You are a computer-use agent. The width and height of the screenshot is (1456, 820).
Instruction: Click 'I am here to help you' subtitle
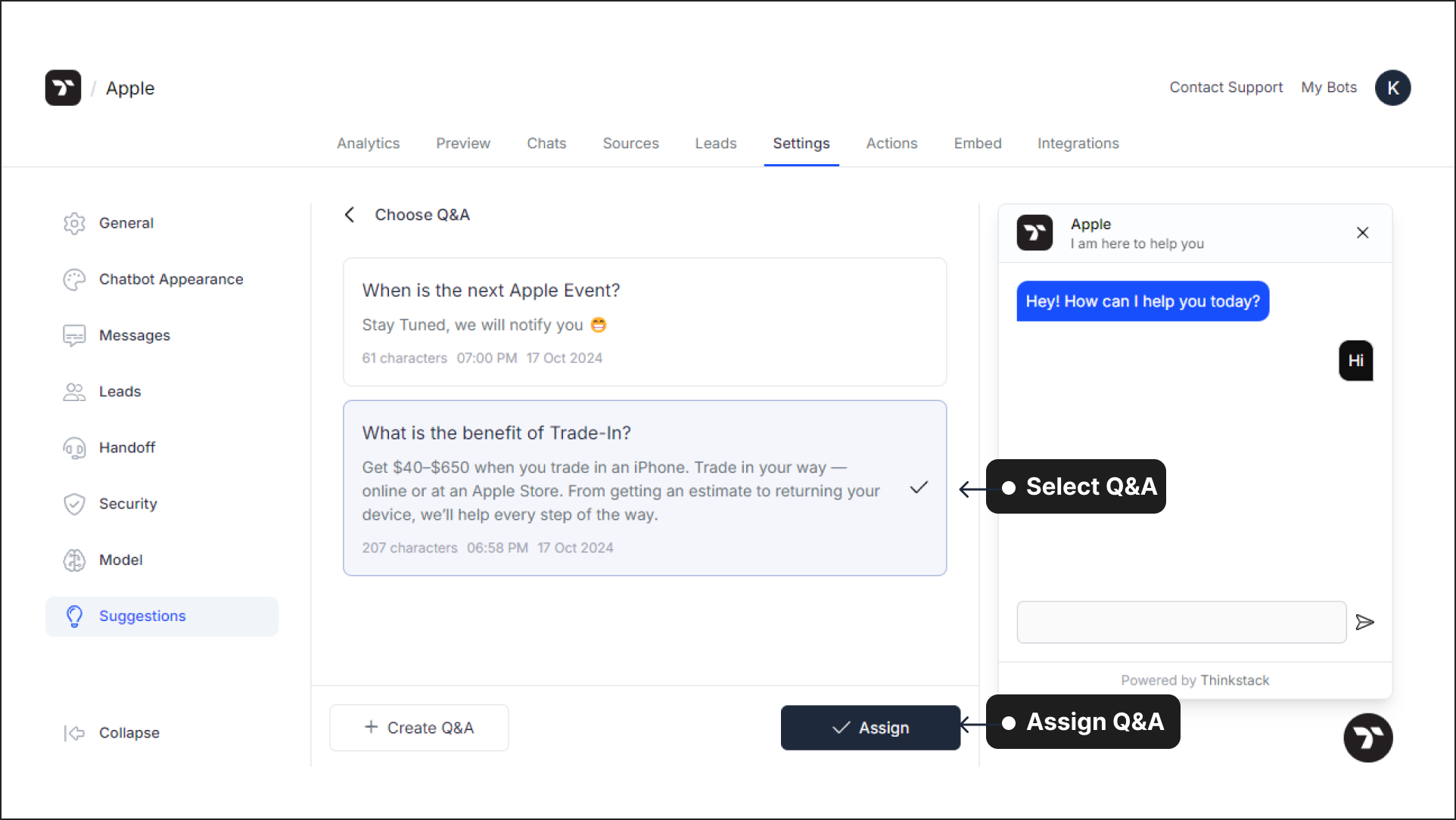tap(1137, 244)
